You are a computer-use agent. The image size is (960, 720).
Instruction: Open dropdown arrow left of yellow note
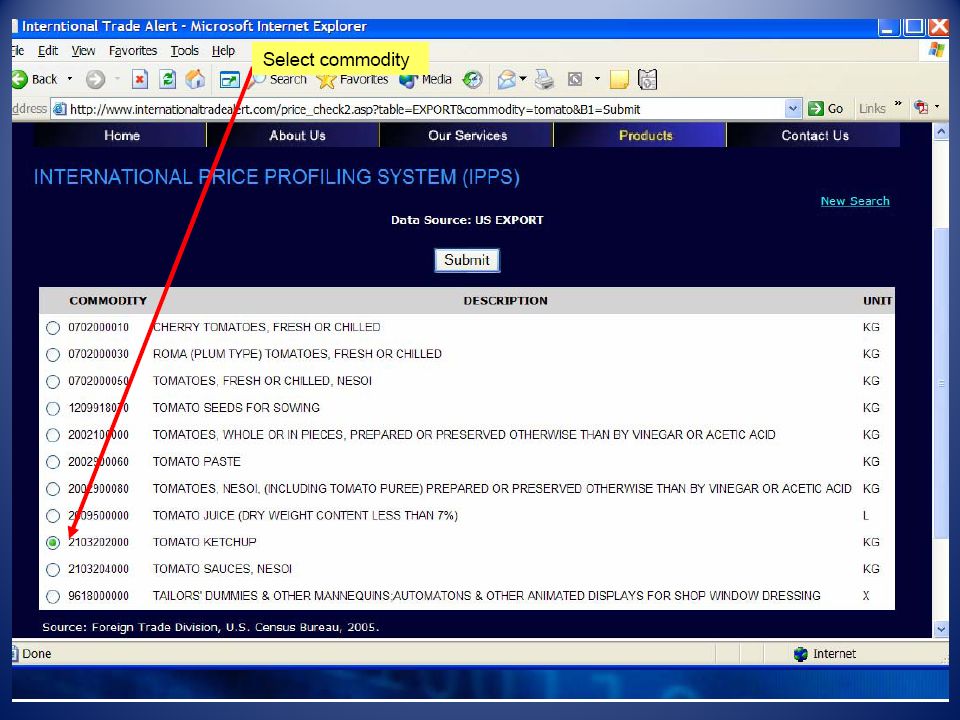pos(597,79)
